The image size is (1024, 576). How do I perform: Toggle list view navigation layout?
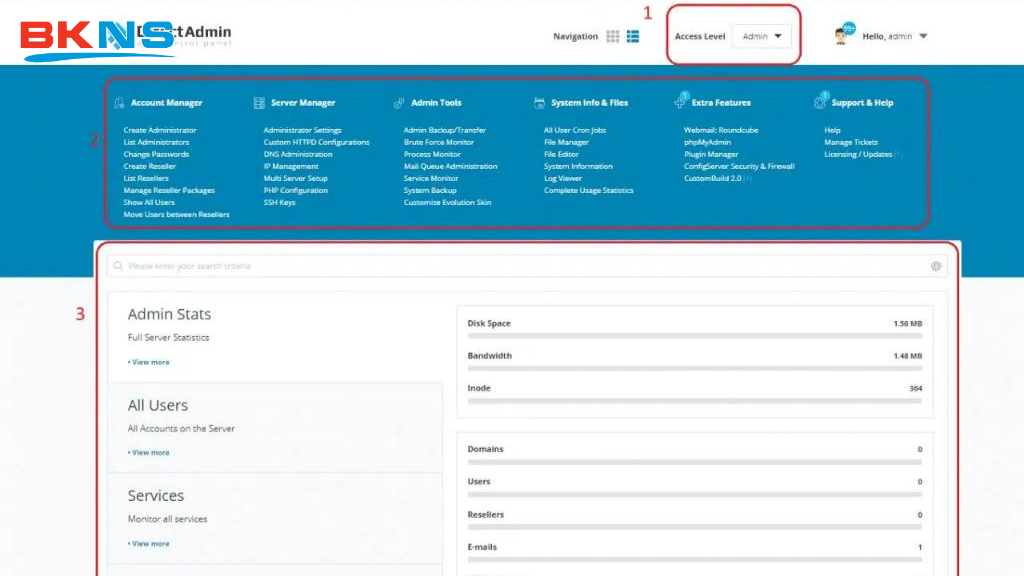pyautogui.click(x=633, y=35)
